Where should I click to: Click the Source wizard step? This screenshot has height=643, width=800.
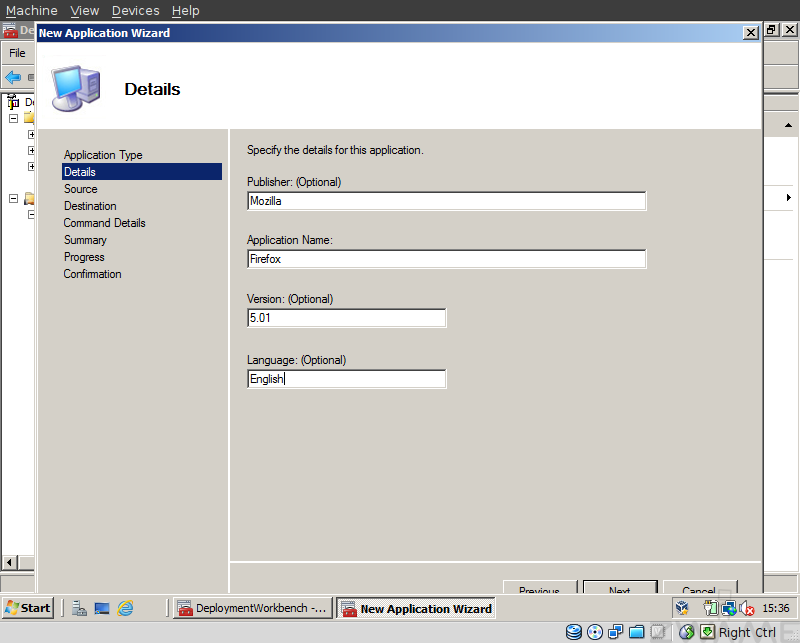click(81, 189)
